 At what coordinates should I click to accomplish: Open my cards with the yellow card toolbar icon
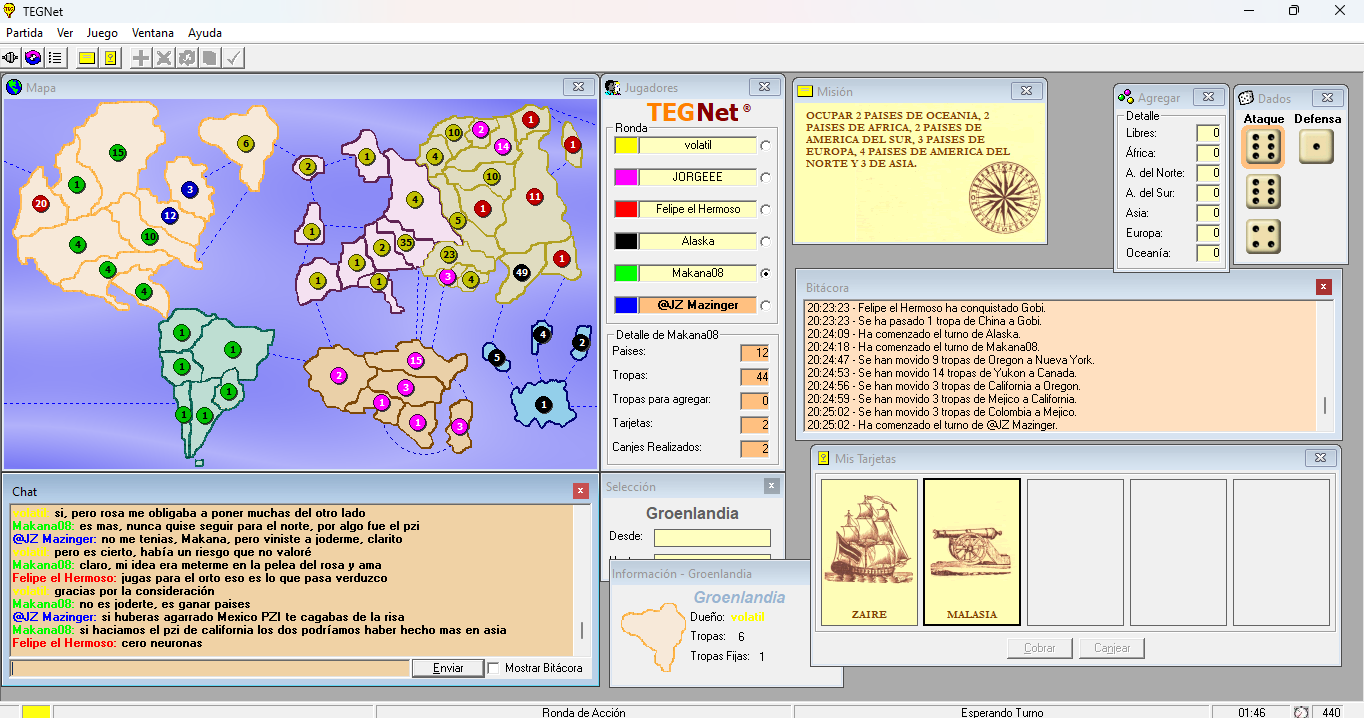[110, 58]
